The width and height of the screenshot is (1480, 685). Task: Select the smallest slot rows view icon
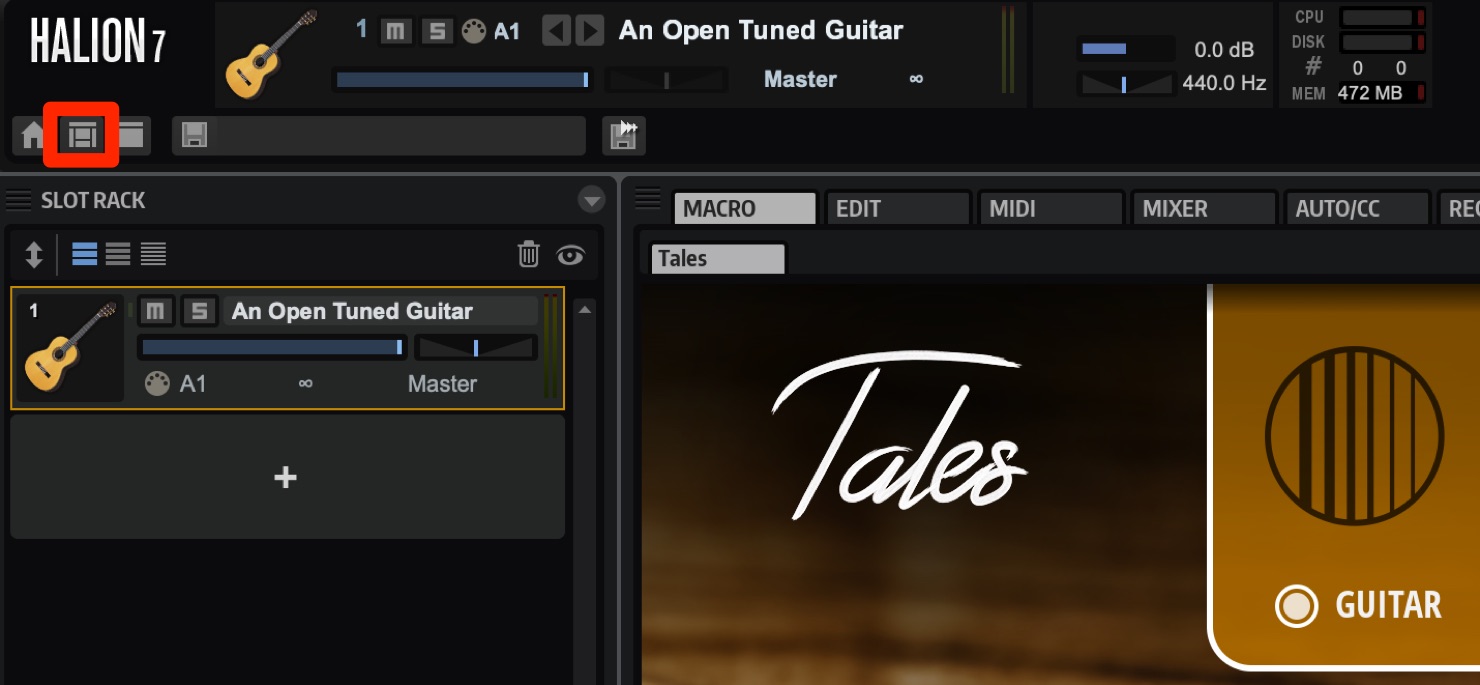[153, 254]
